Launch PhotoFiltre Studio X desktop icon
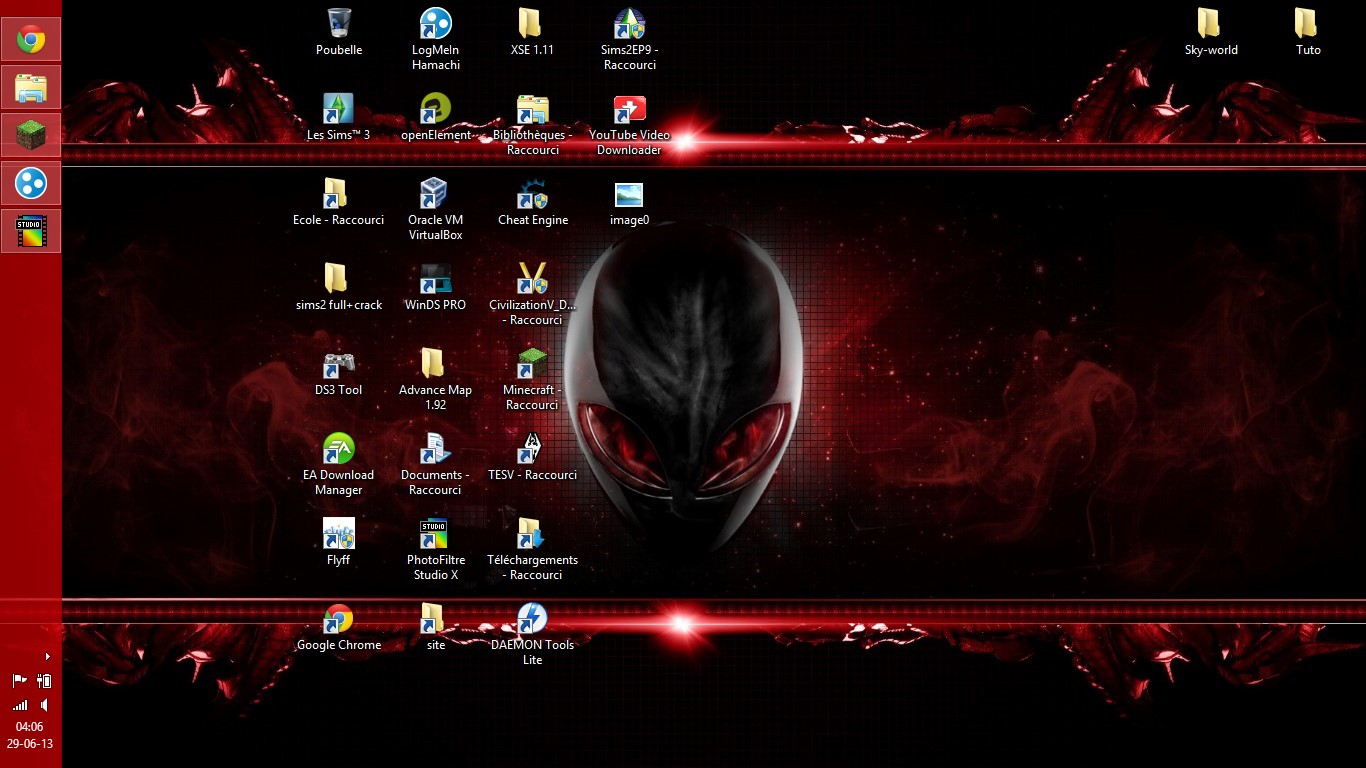Viewport: 1366px width, 768px height. (x=436, y=550)
